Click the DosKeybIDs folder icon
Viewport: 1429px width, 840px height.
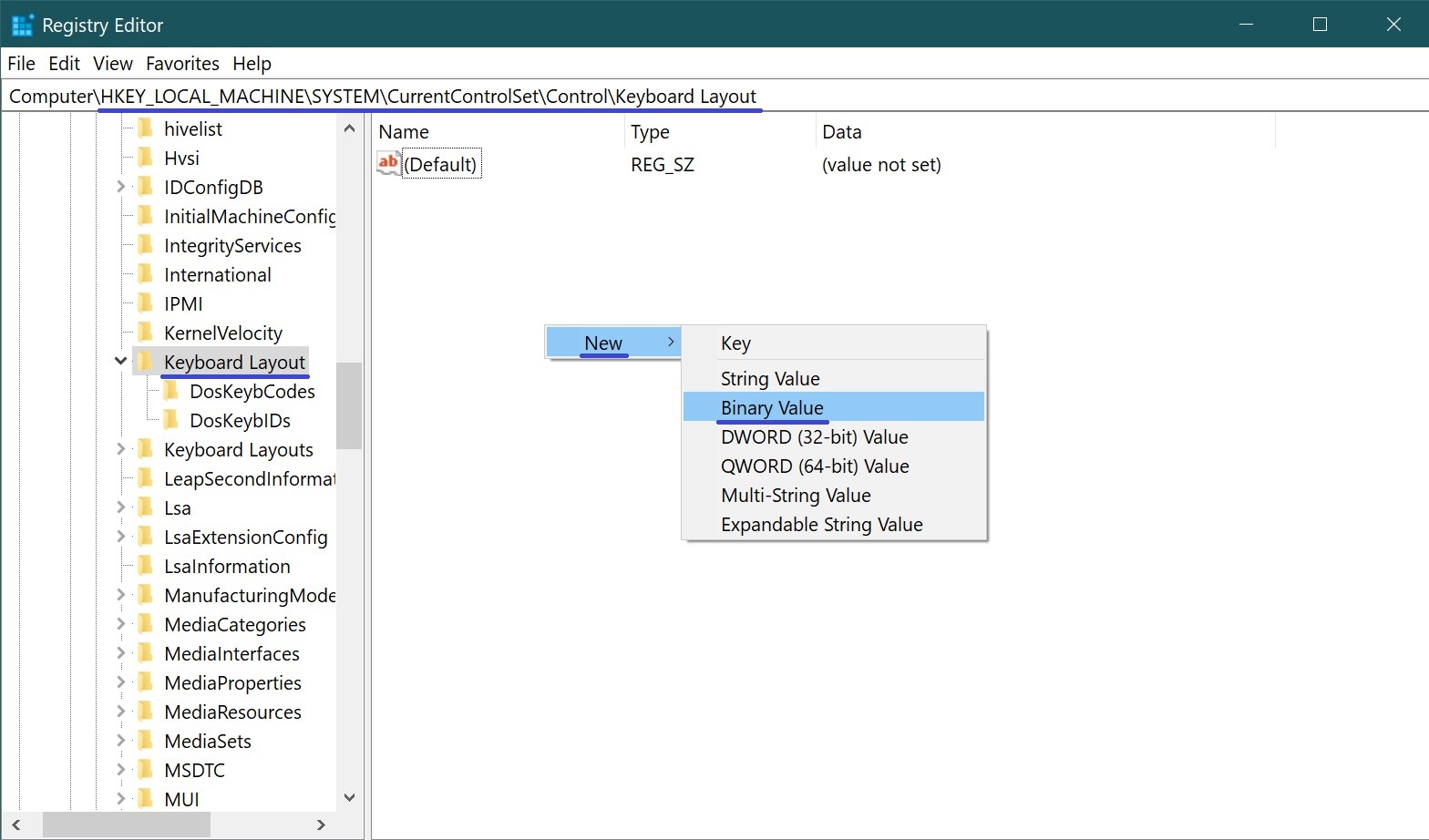pyautogui.click(x=170, y=420)
